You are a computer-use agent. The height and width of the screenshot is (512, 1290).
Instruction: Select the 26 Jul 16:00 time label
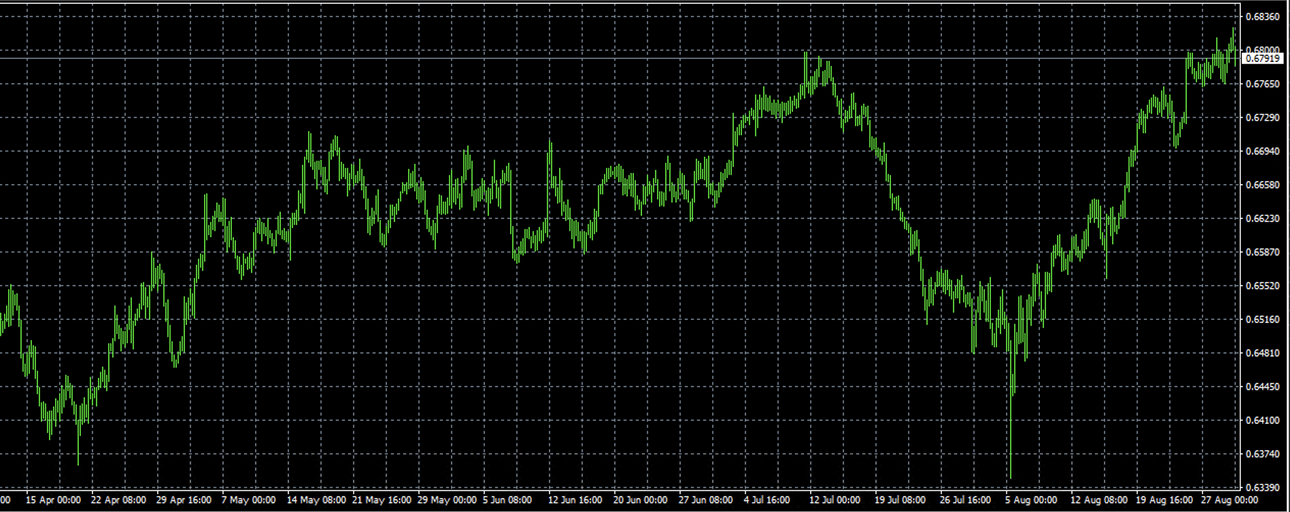click(967, 500)
